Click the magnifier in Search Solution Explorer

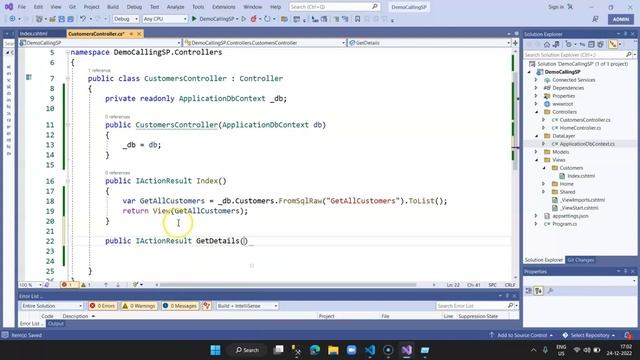pyautogui.click(x=629, y=54)
